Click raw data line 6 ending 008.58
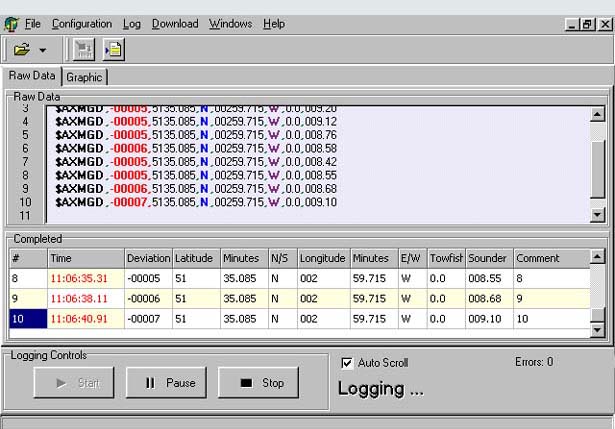 (x=196, y=148)
